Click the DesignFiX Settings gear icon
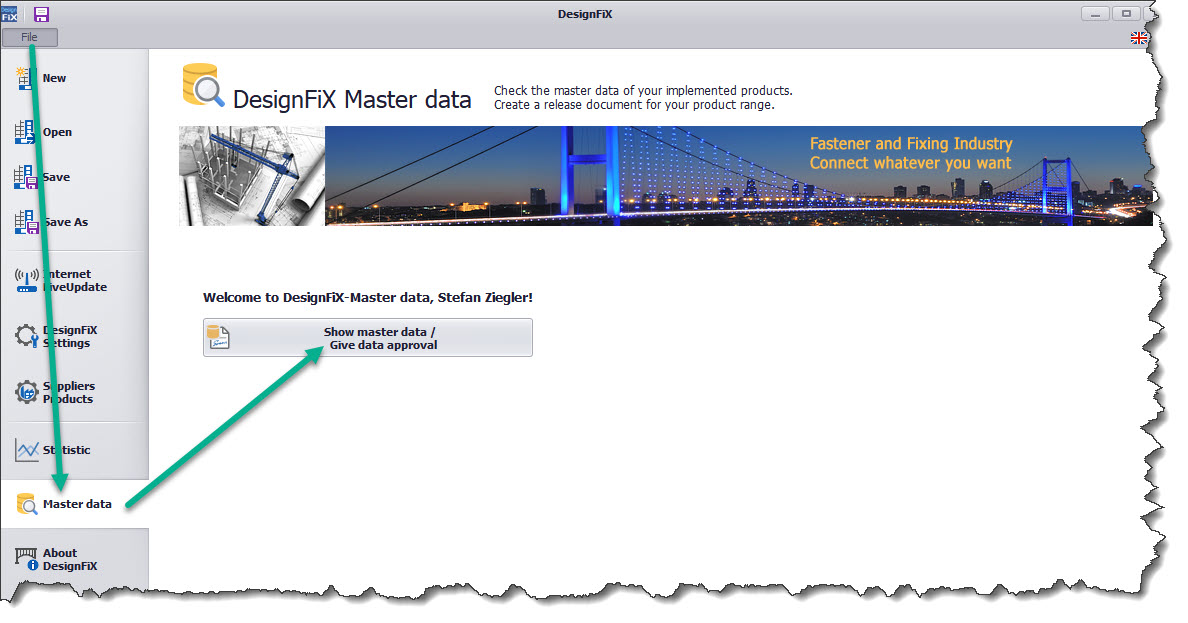The image size is (1188, 623). point(27,336)
